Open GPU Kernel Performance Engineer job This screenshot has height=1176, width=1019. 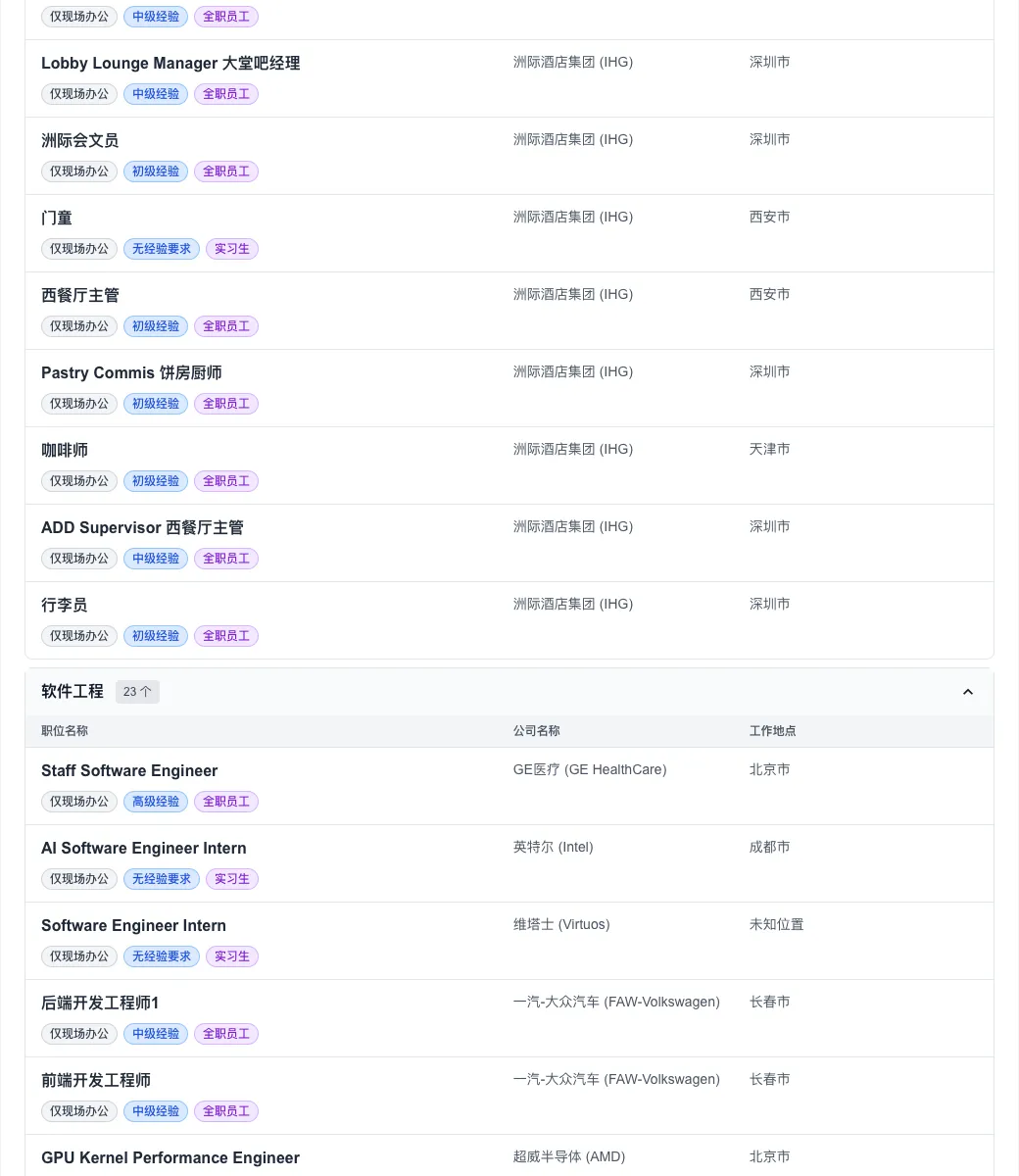(x=170, y=1158)
